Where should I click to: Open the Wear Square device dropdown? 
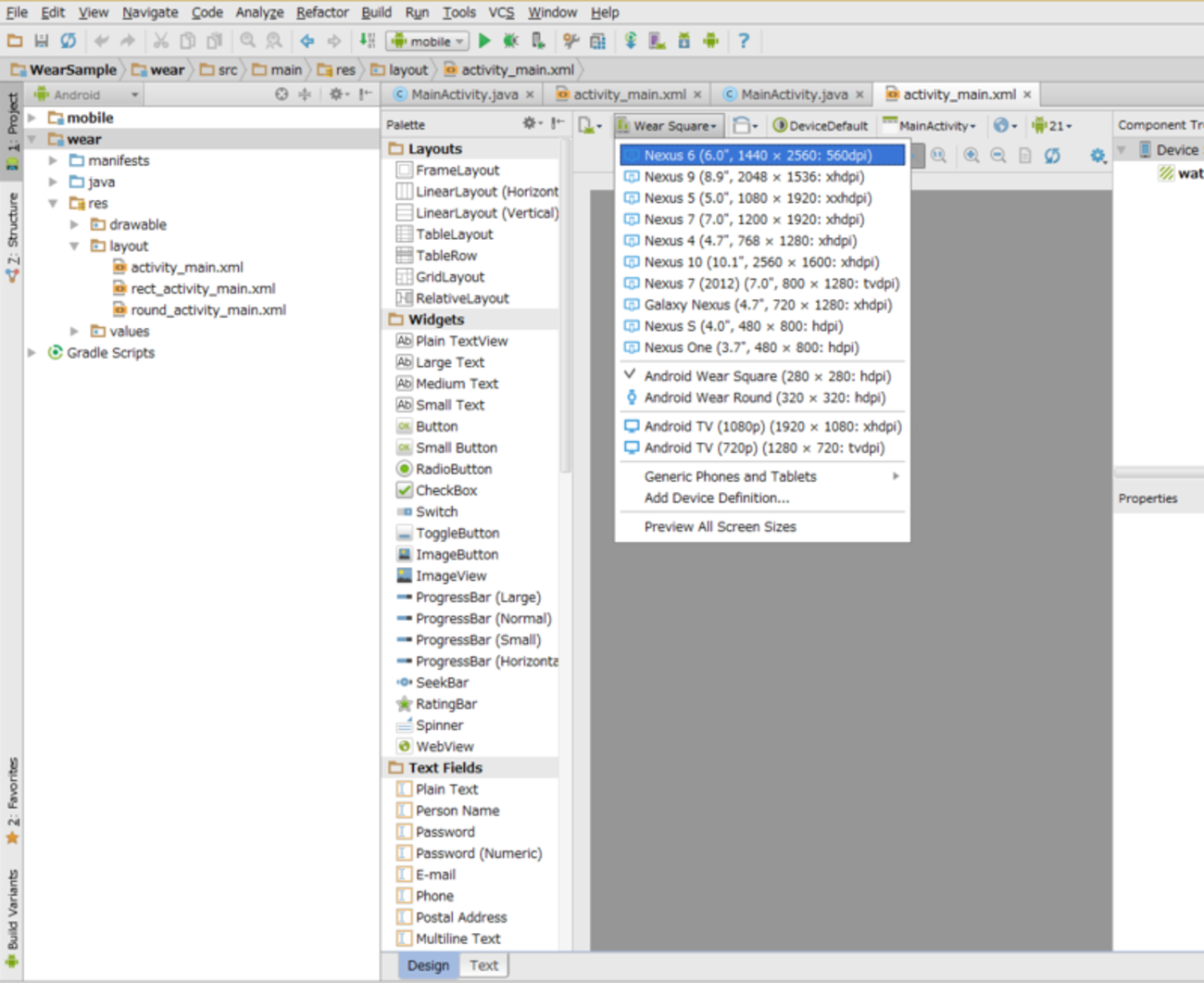667,126
